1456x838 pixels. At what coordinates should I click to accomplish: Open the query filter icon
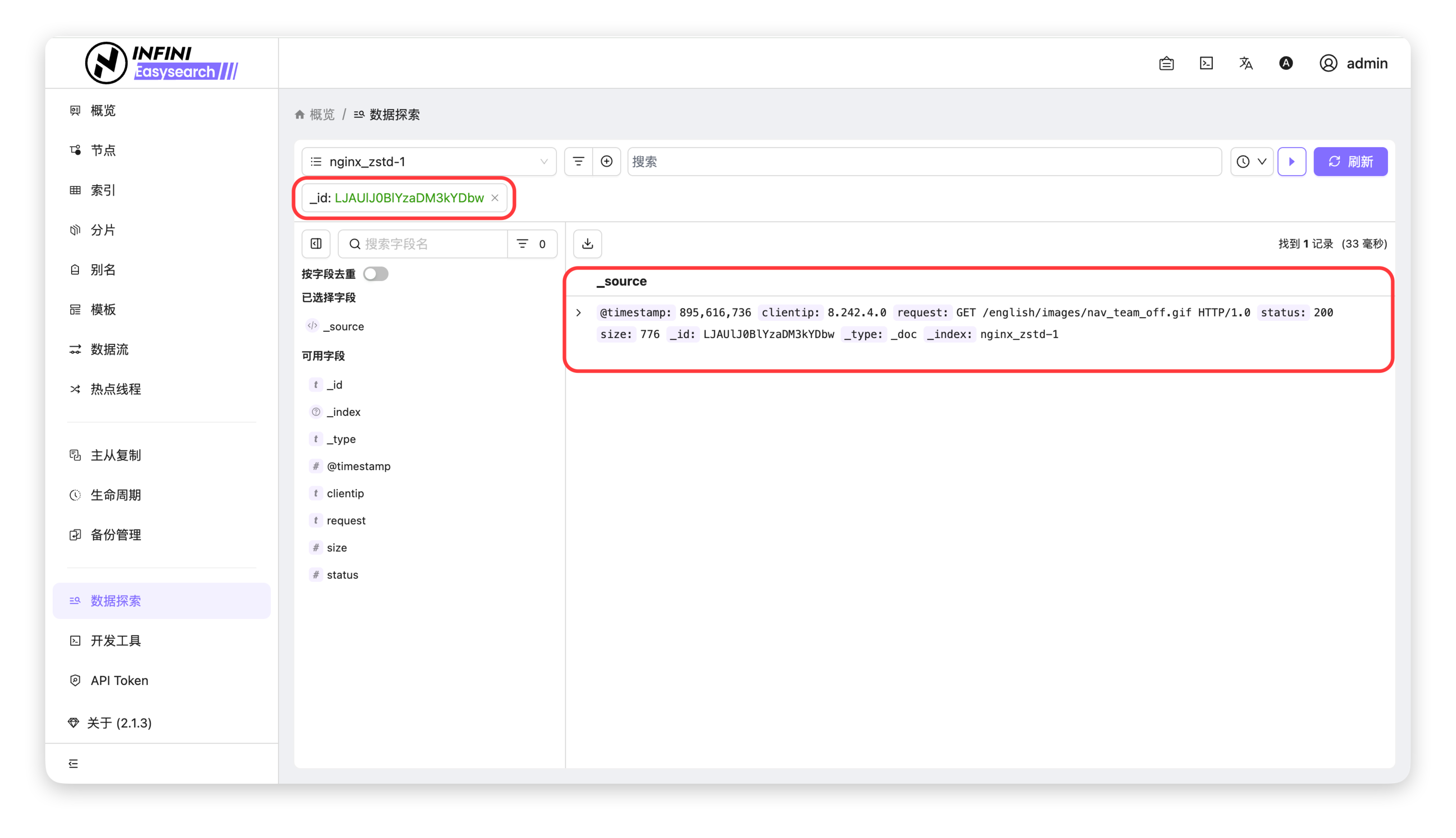[578, 161]
